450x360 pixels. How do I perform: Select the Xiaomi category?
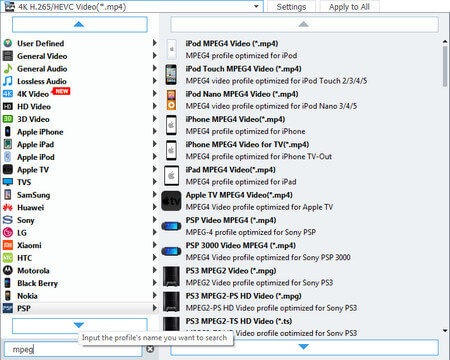click(80, 245)
